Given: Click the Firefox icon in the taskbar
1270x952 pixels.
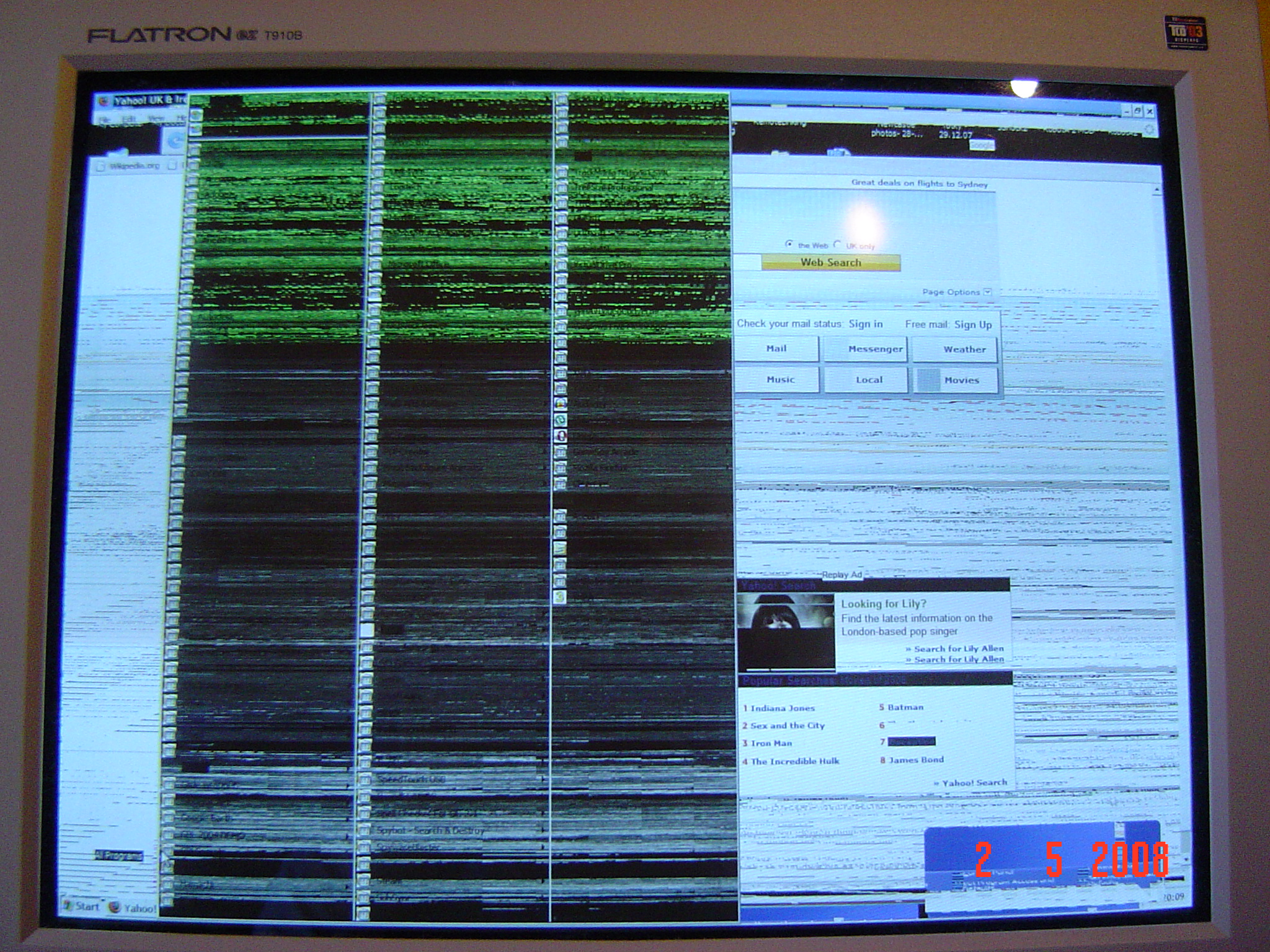Looking at the screenshot, I should click(x=114, y=907).
